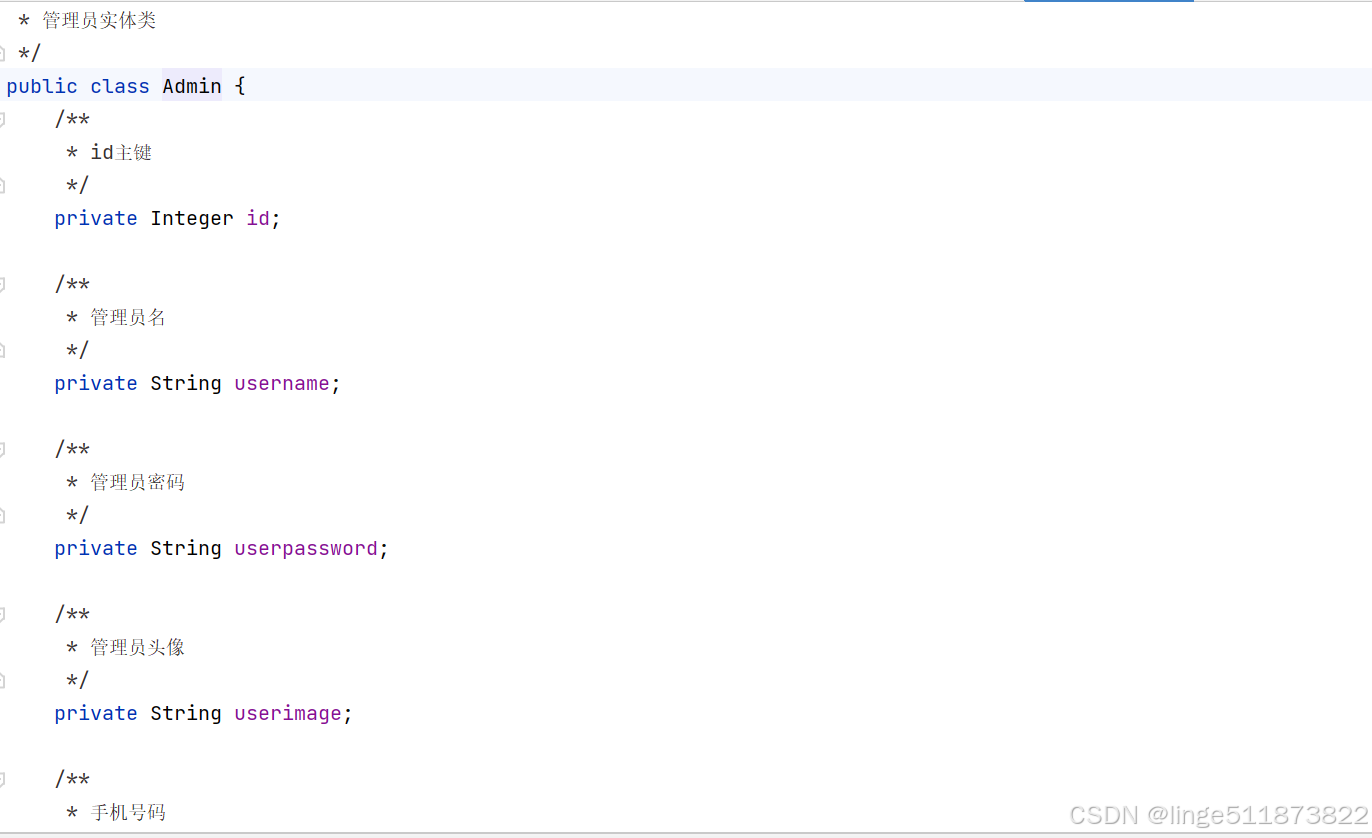Click 'private' keyword on the Integer id line
The width and height of the screenshot is (1372, 838).
[96, 218]
